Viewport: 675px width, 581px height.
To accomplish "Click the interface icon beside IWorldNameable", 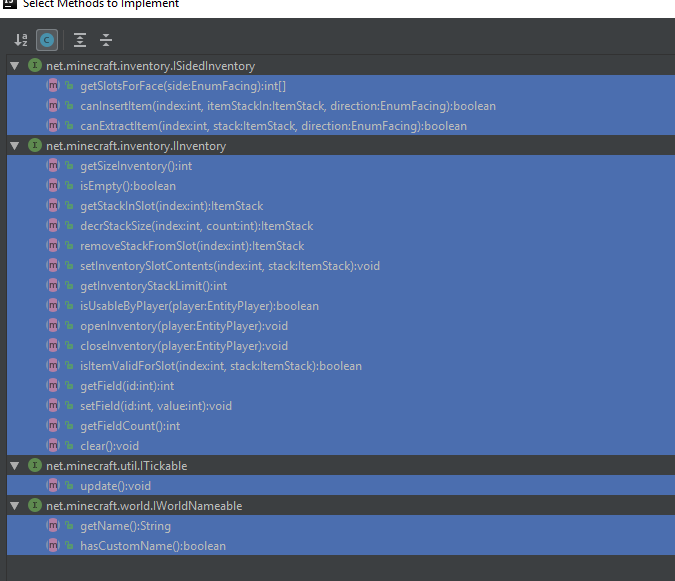I will point(35,506).
